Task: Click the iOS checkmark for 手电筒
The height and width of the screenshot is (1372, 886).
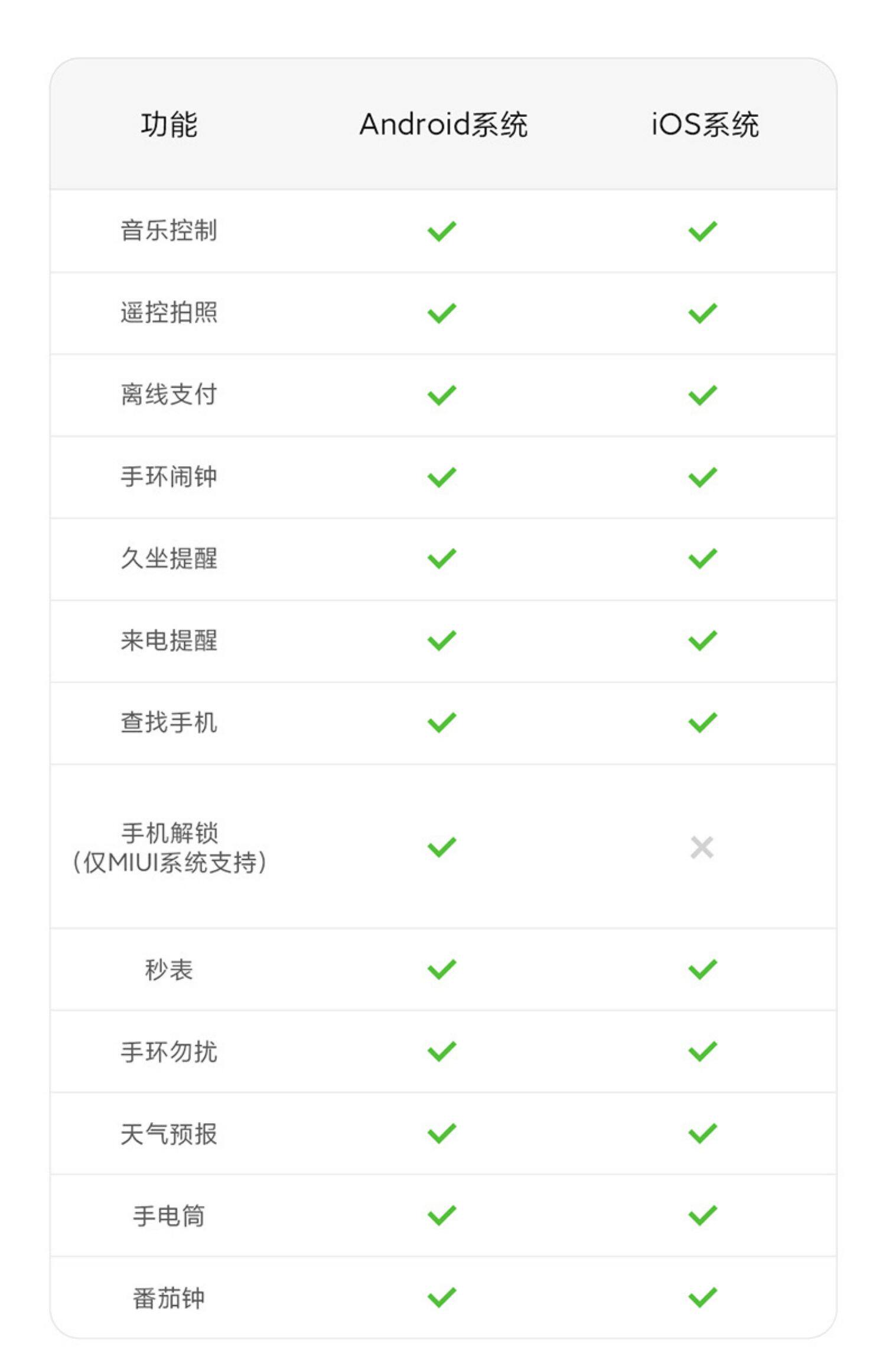Action: pos(702,1215)
